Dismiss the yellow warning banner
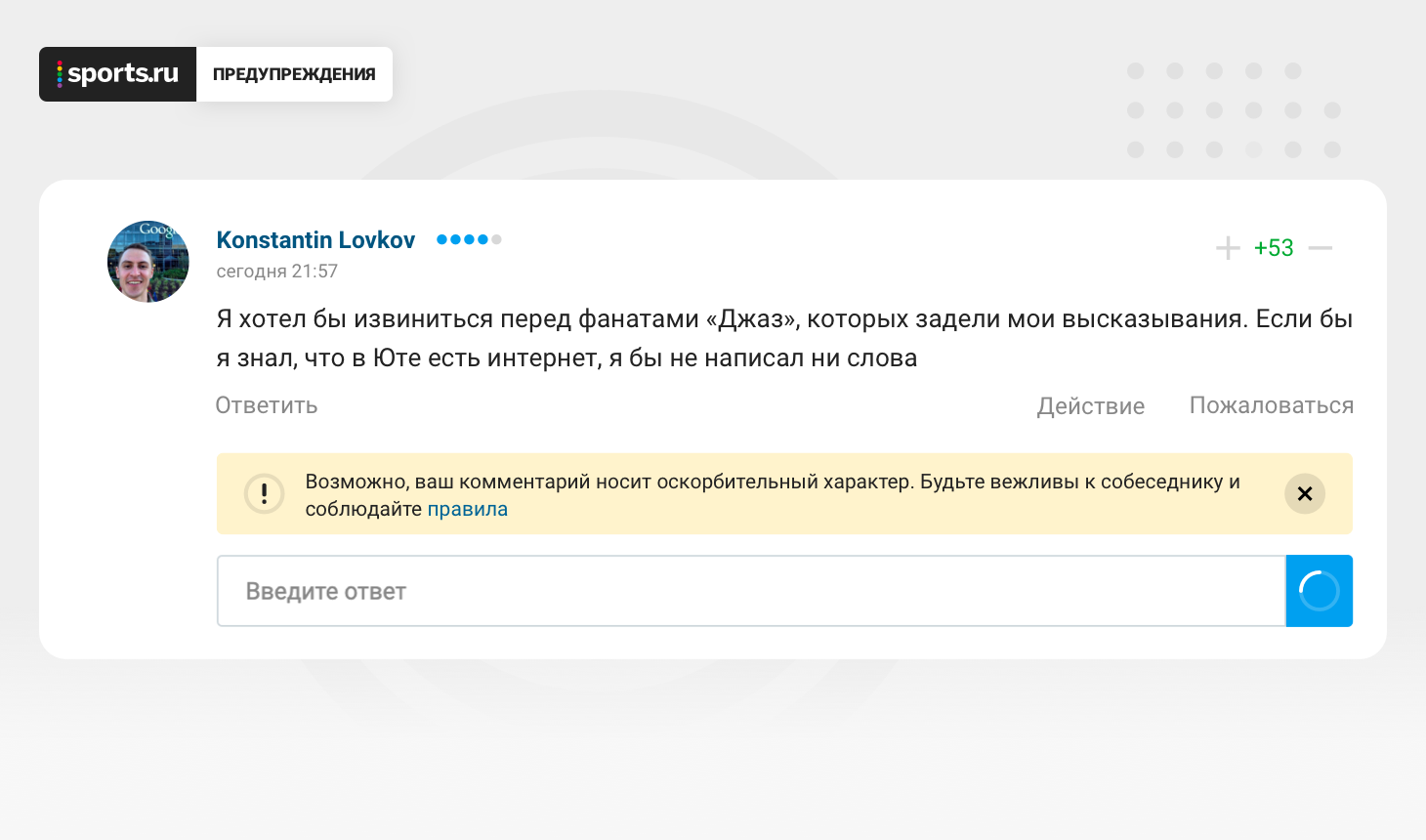Viewport: 1426px width, 840px height. point(1304,494)
